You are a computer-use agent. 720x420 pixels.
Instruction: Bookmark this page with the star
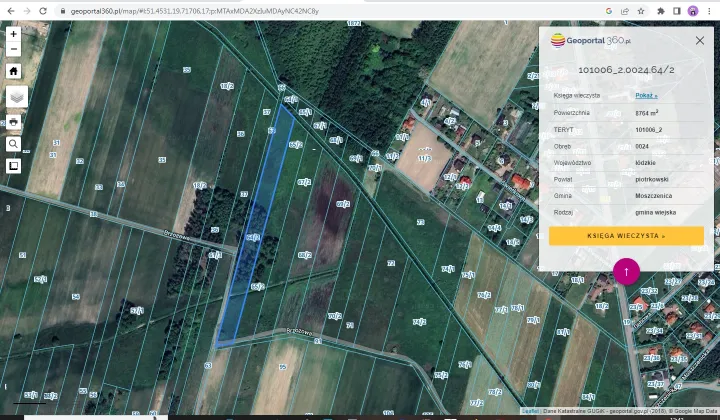pyautogui.click(x=641, y=11)
